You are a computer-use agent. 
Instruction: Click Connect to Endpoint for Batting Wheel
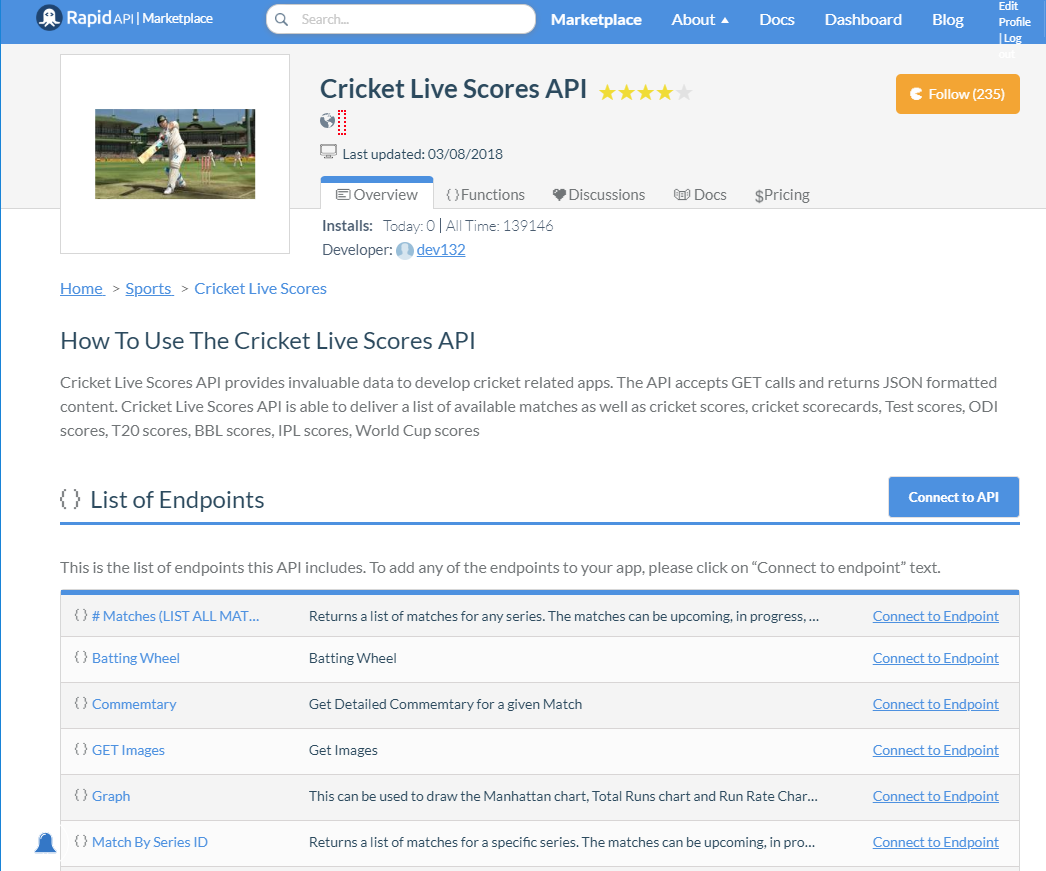935,658
